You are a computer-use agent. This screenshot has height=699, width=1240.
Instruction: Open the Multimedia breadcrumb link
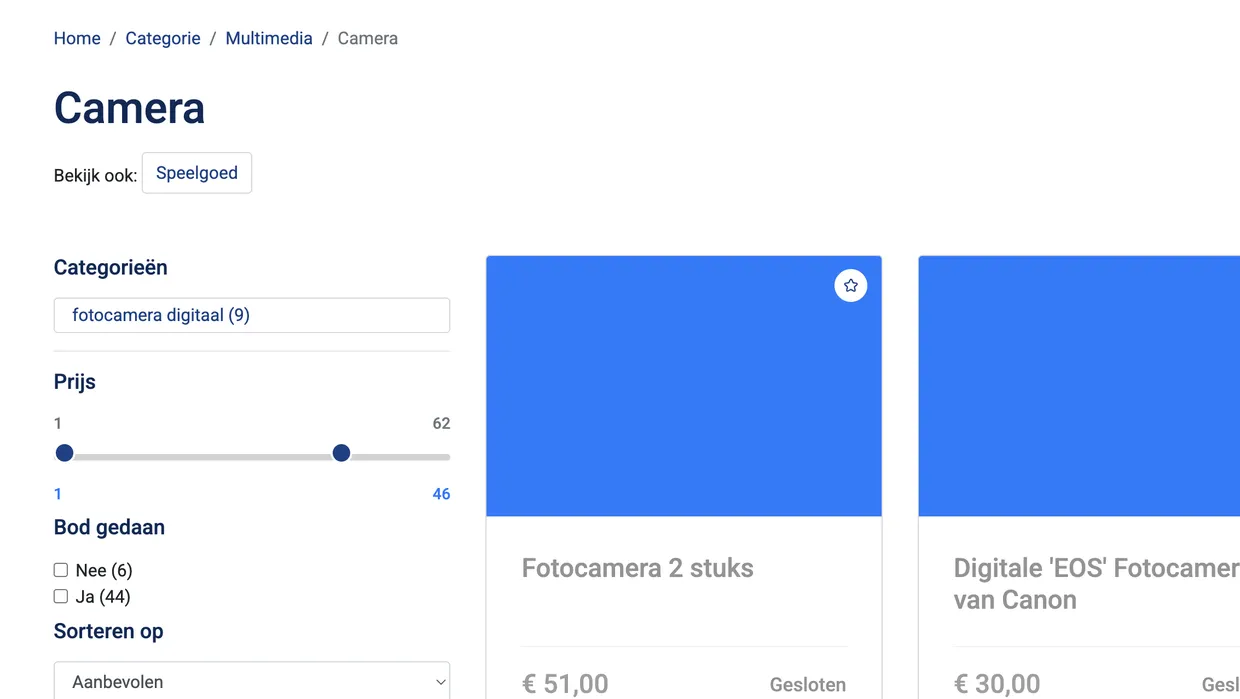pos(269,38)
